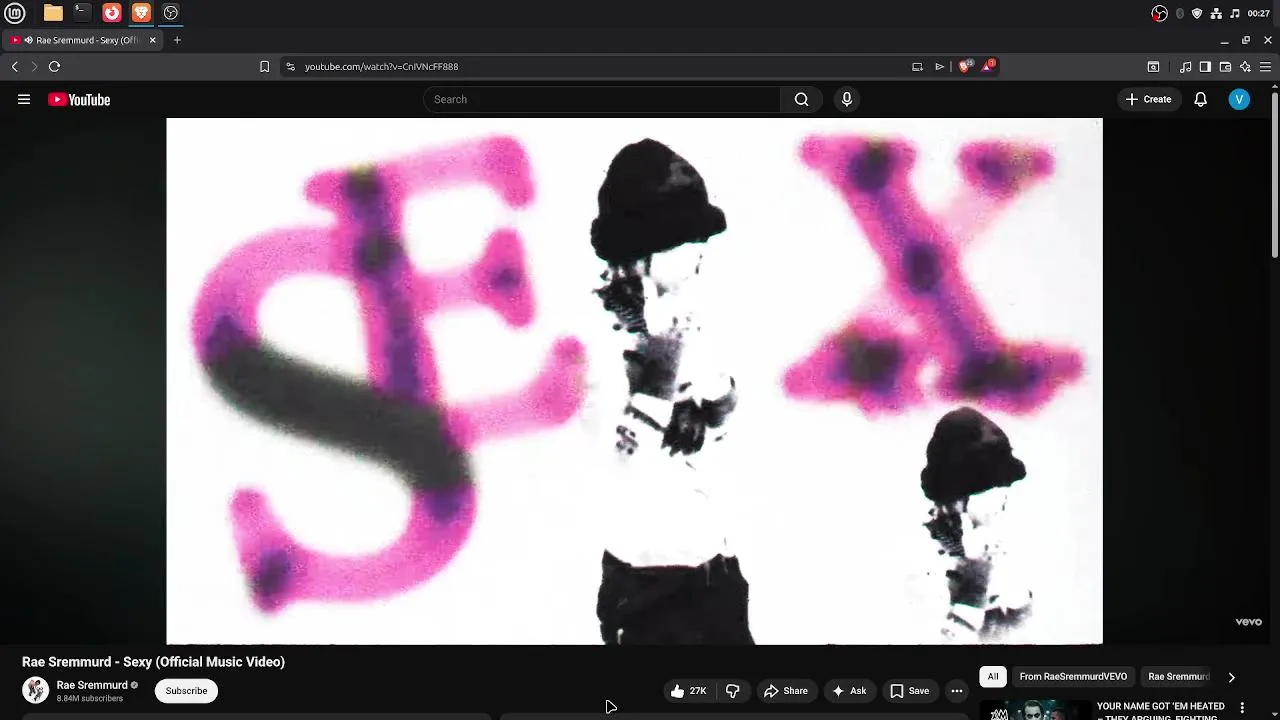Toggle the Brave sidebar panel
The height and width of the screenshot is (720, 1280).
pyautogui.click(x=1205, y=67)
